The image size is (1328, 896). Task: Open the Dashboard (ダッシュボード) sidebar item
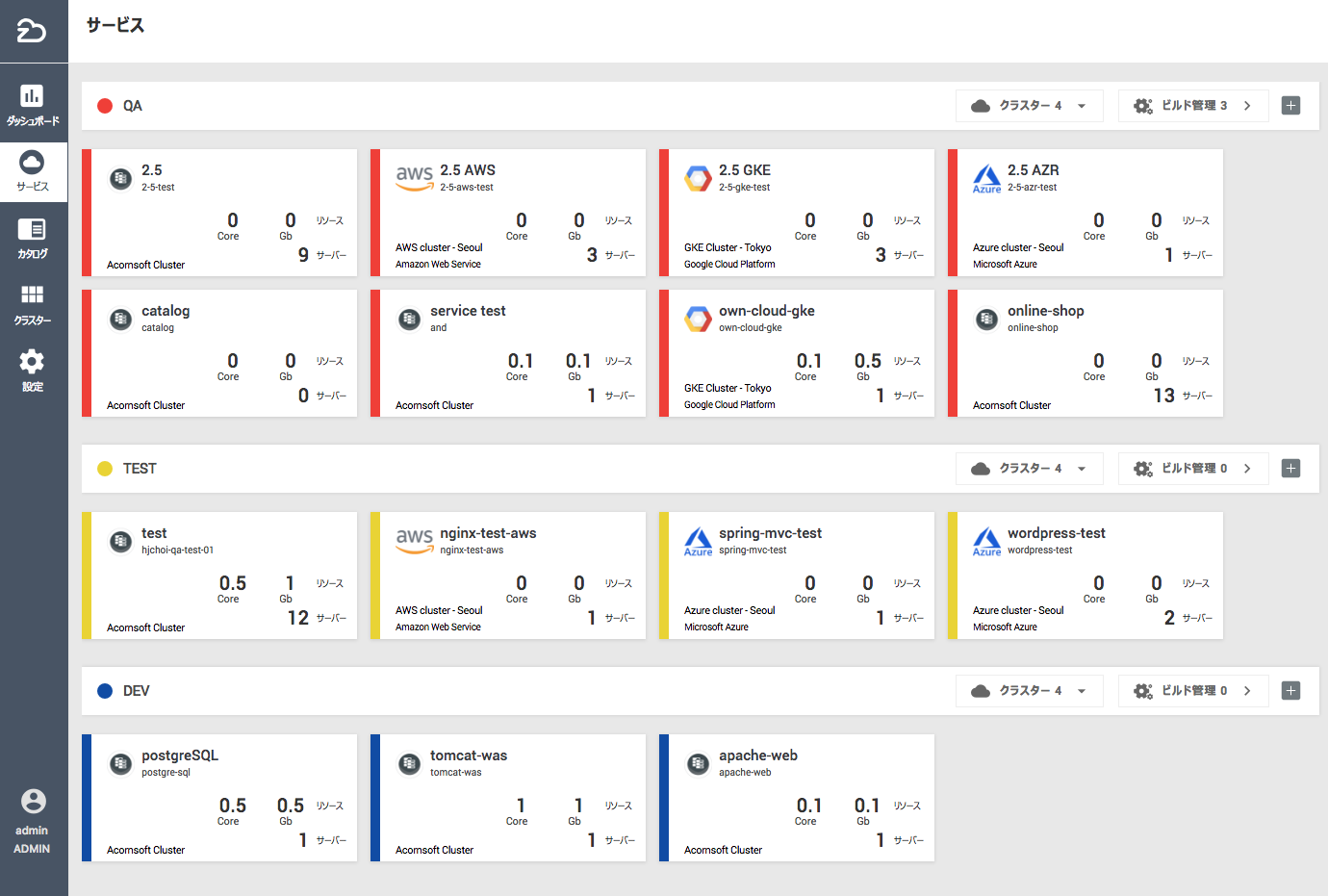click(33, 104)
